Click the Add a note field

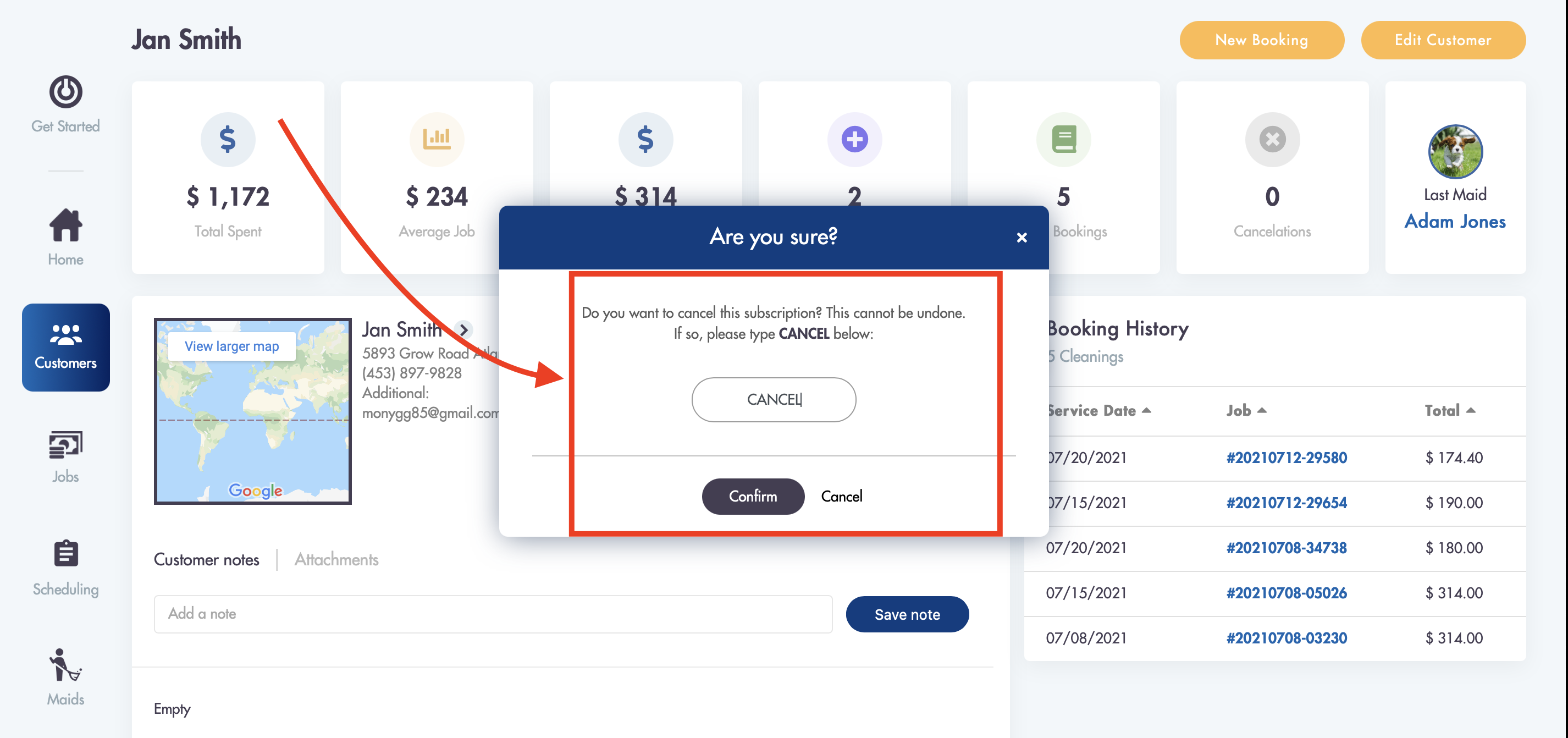[493, 614]
